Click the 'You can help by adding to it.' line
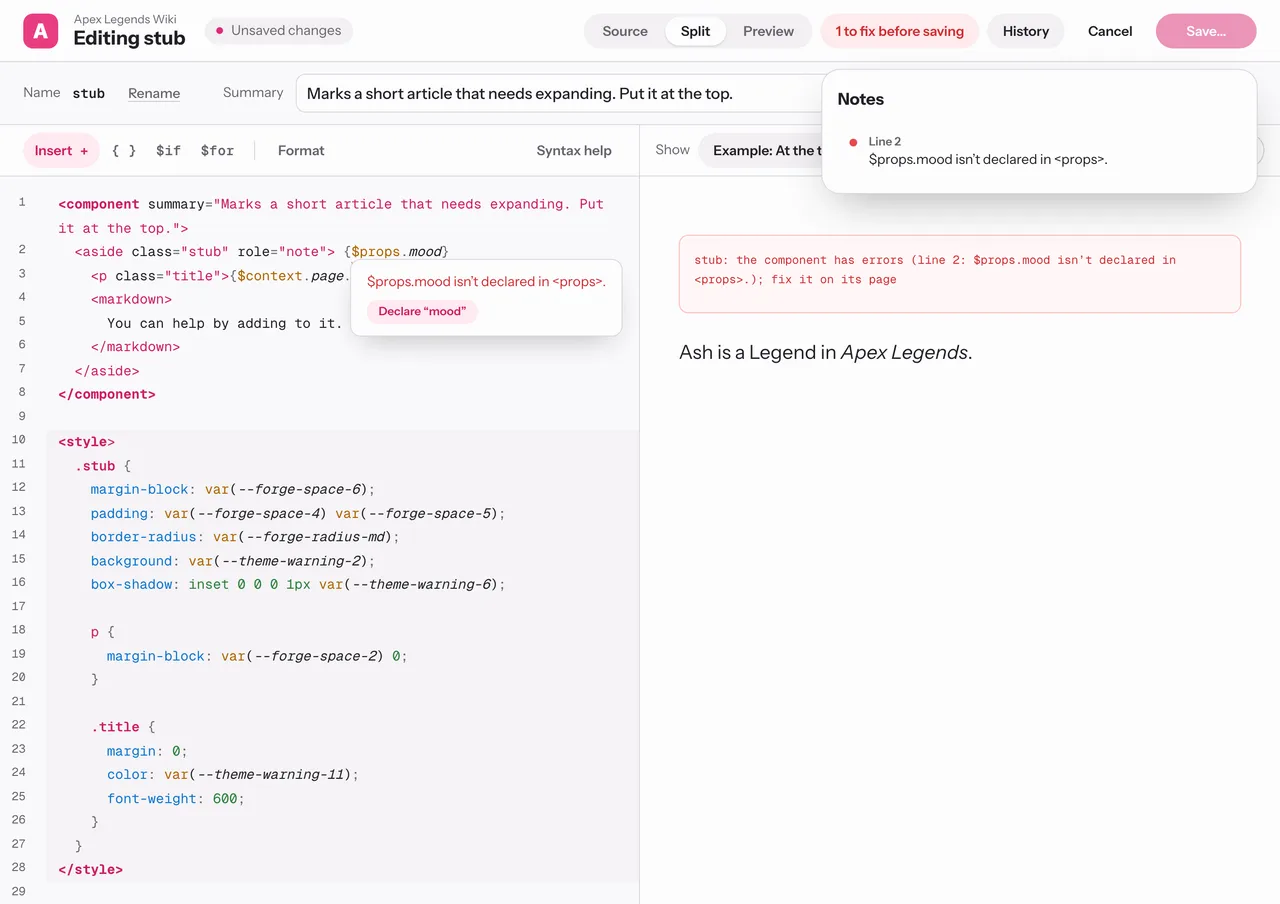 click(x=224, y=323)
